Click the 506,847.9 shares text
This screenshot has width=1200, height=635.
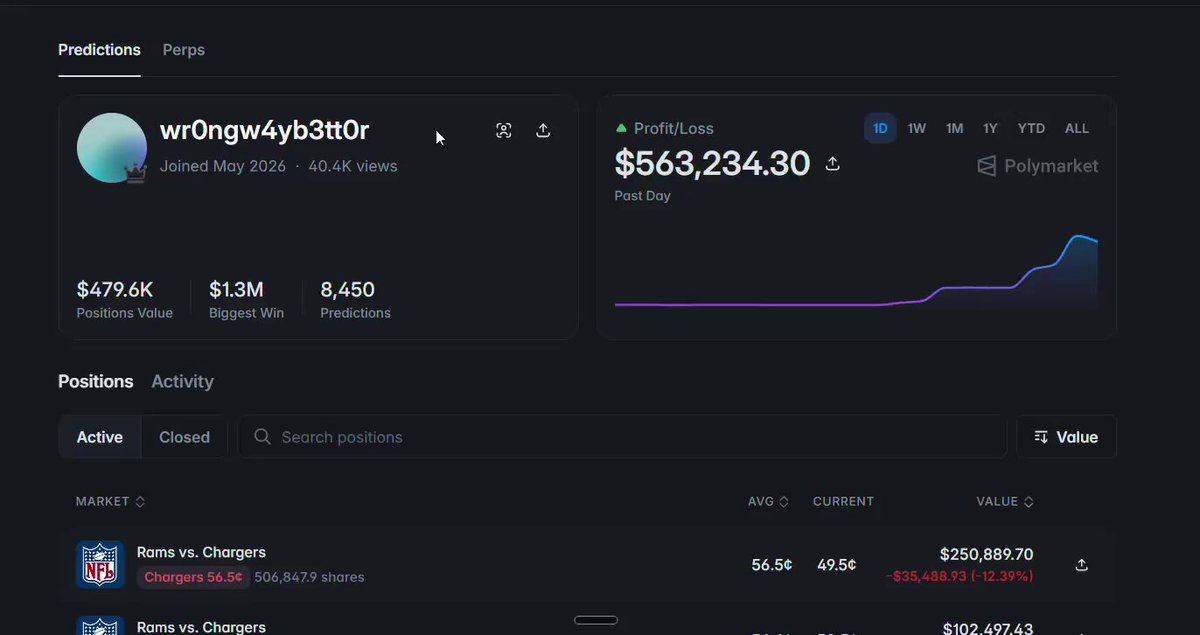tap(309, 577)
